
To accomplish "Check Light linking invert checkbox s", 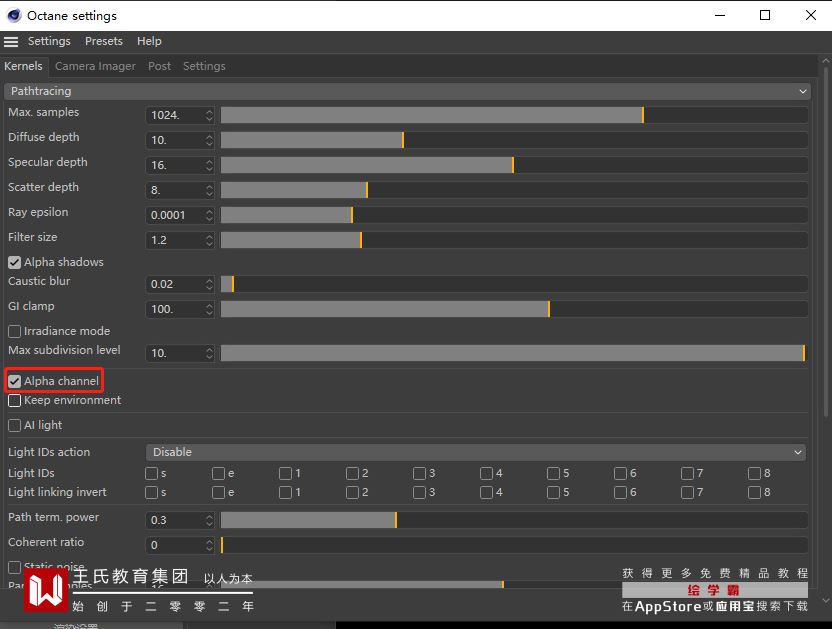I will click(x=151, y=493).
